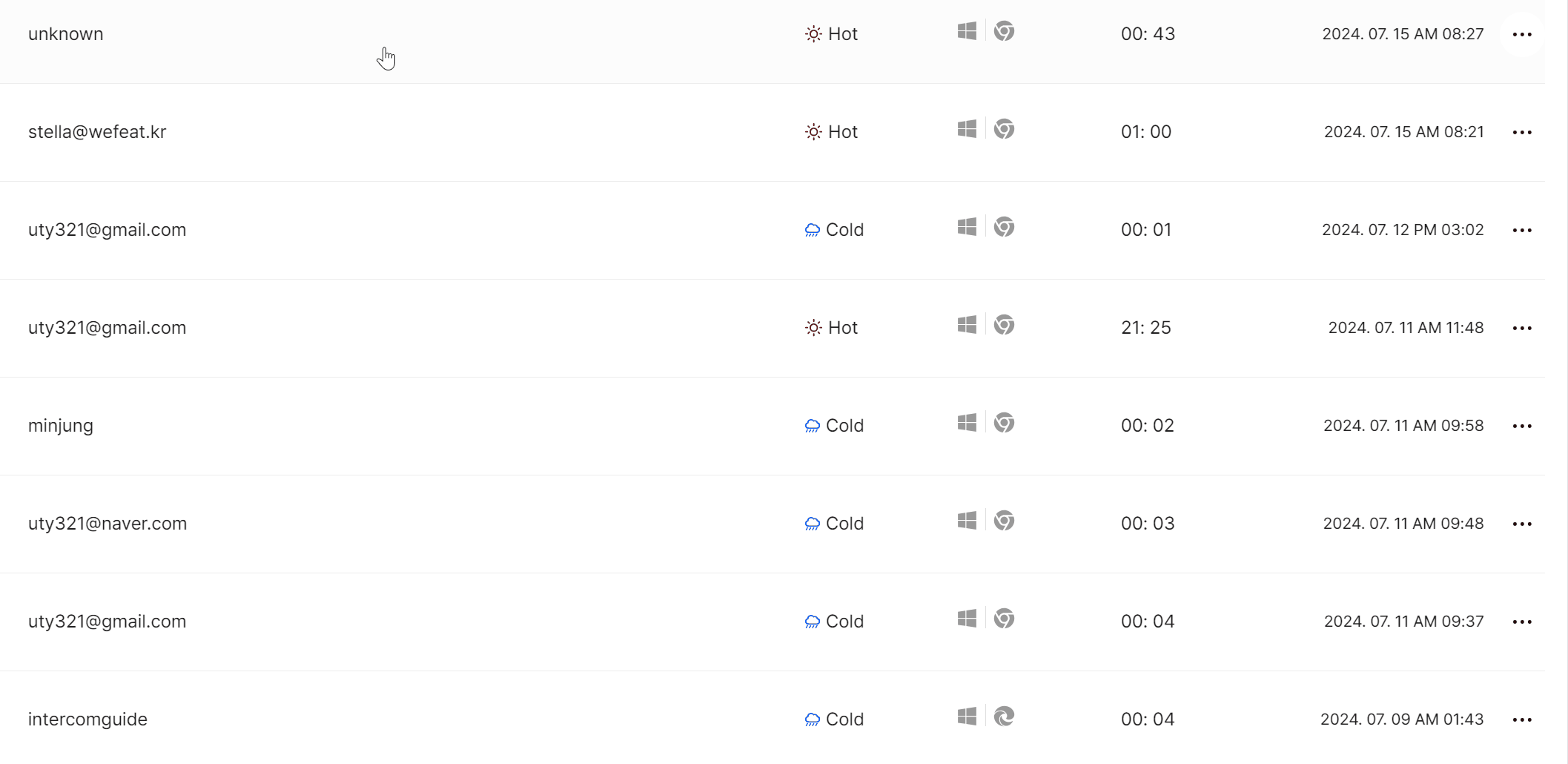Open more options for stella@wefeat.kr row

pyautogui.click(x=1522, y=133)
